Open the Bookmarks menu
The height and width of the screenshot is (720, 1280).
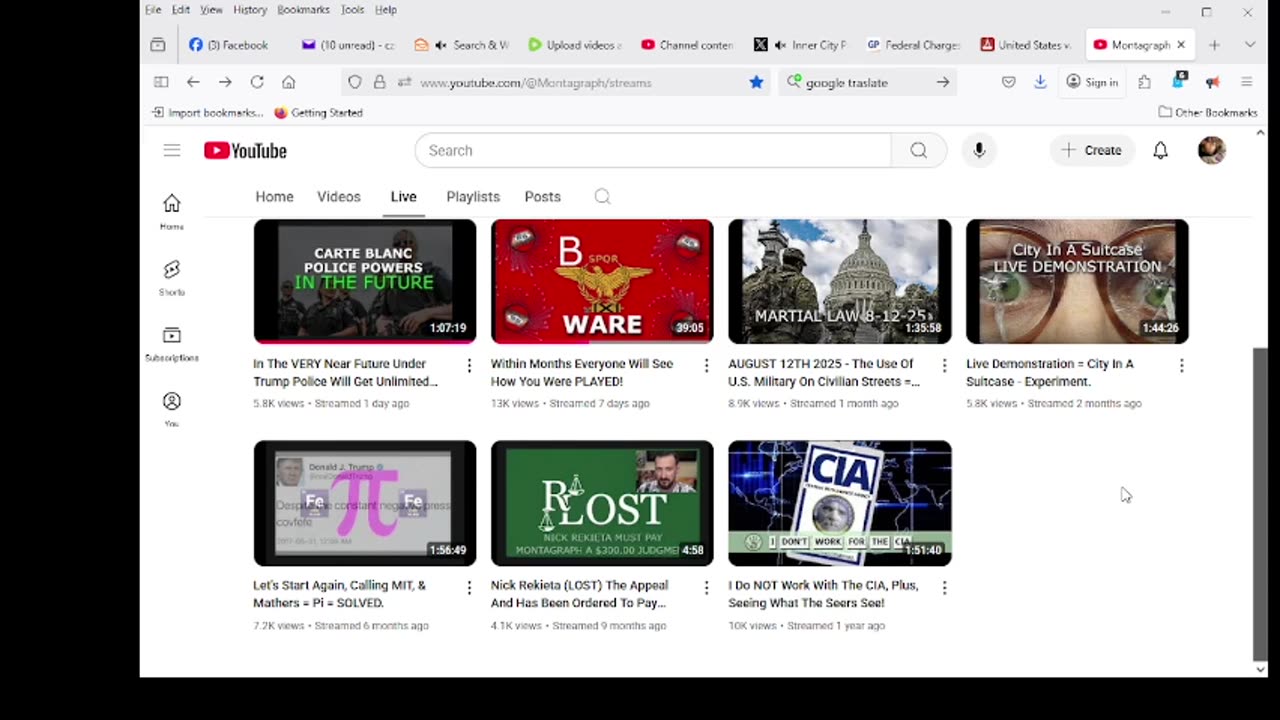coord(303,10)
